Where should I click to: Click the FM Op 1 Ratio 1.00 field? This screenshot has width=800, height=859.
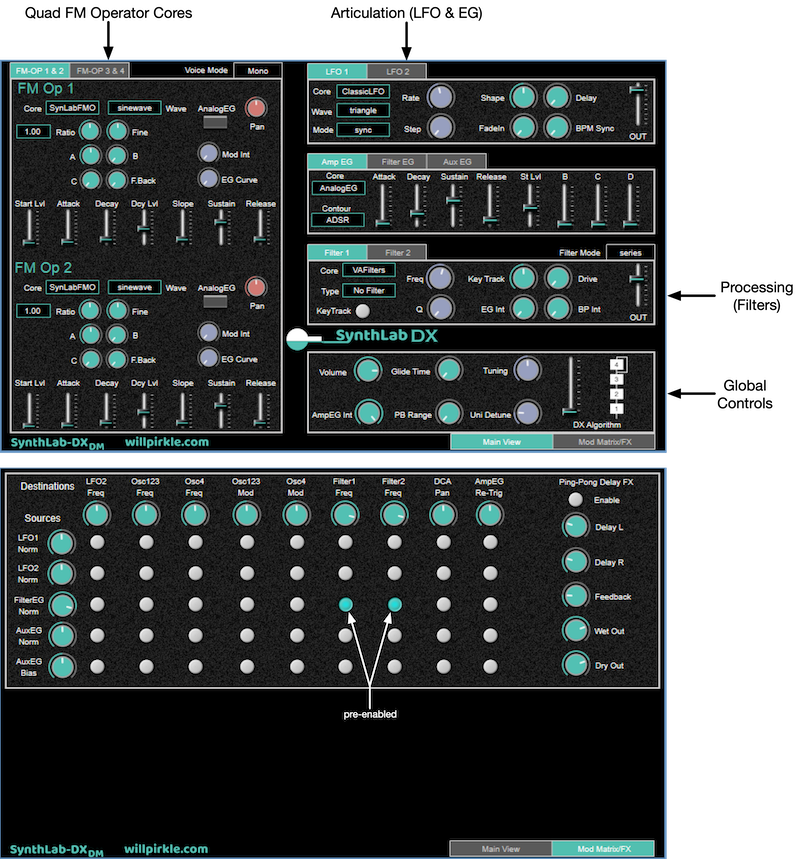[x=33, y=131]
